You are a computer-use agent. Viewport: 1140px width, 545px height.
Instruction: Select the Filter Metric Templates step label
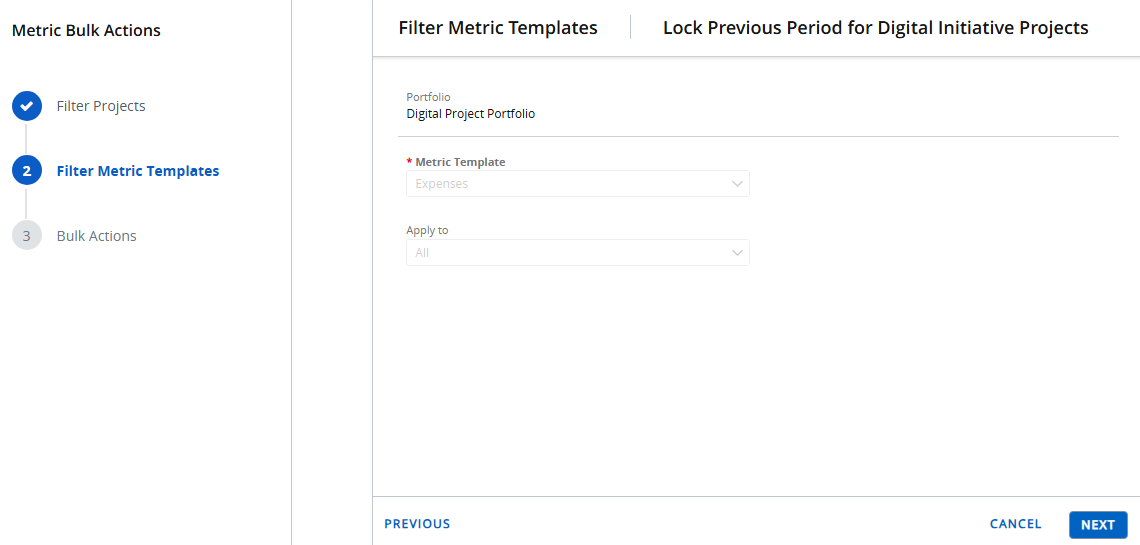[138, 171]
